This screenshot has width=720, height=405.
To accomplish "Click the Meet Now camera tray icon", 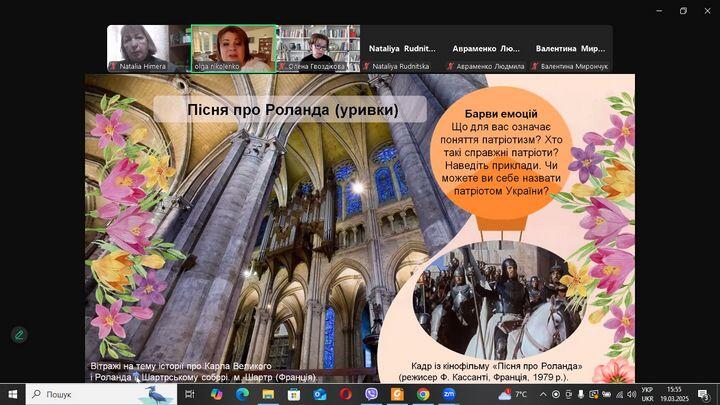I will (568, 394).
